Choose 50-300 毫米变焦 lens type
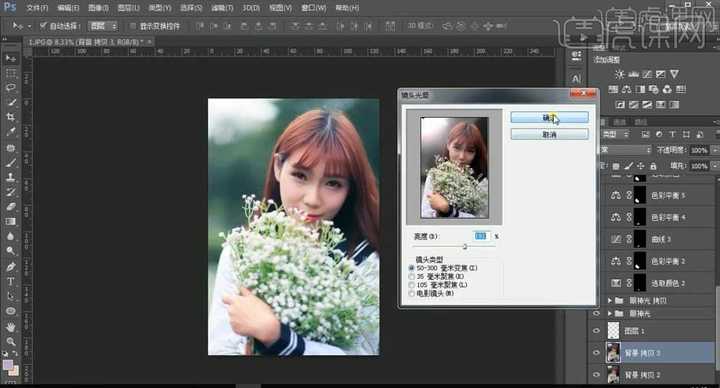Viewport: 720px width, 388px height. pyautogui.click(x=411, y=268)
